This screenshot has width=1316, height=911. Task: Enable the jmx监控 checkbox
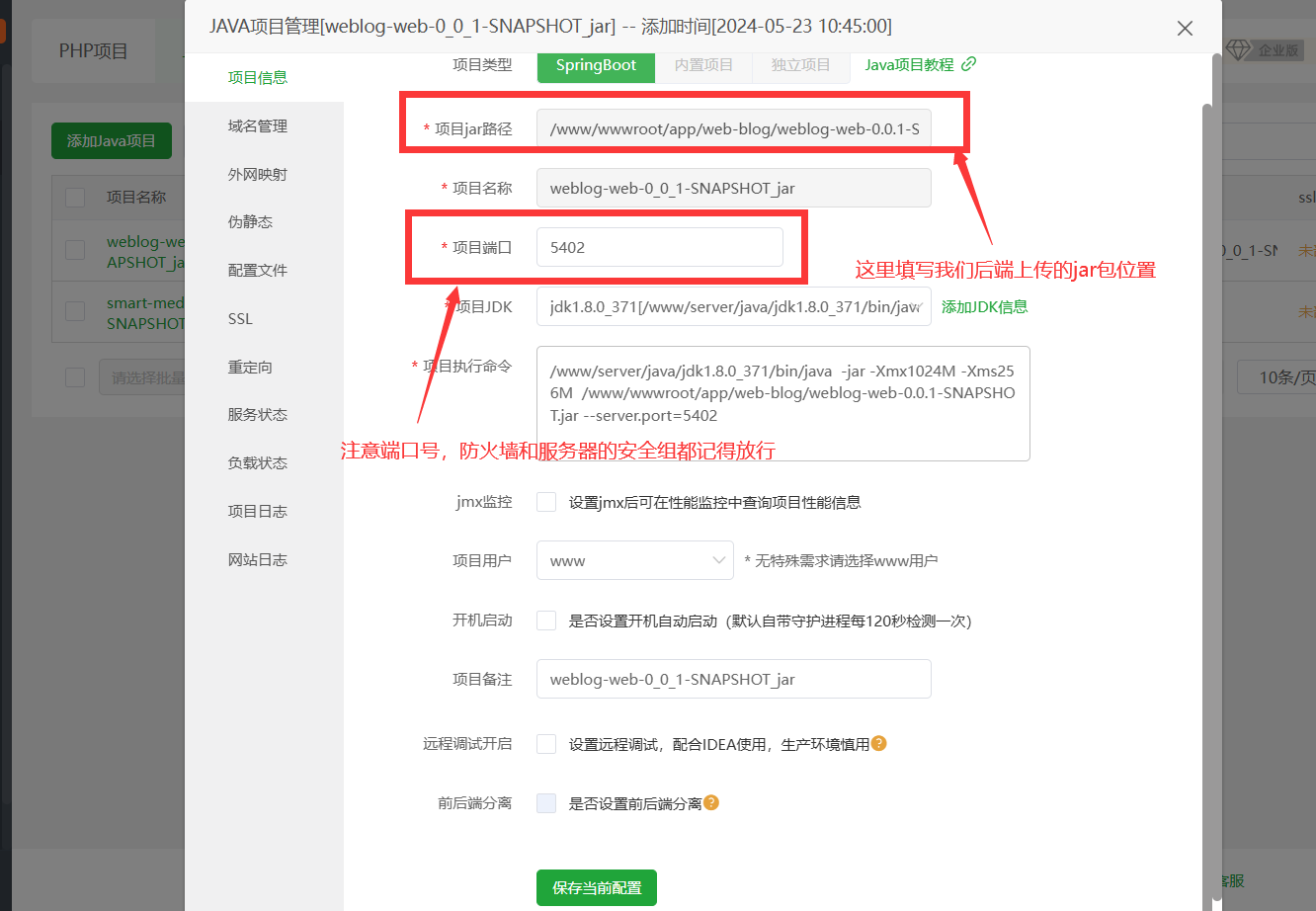(546, 502)
